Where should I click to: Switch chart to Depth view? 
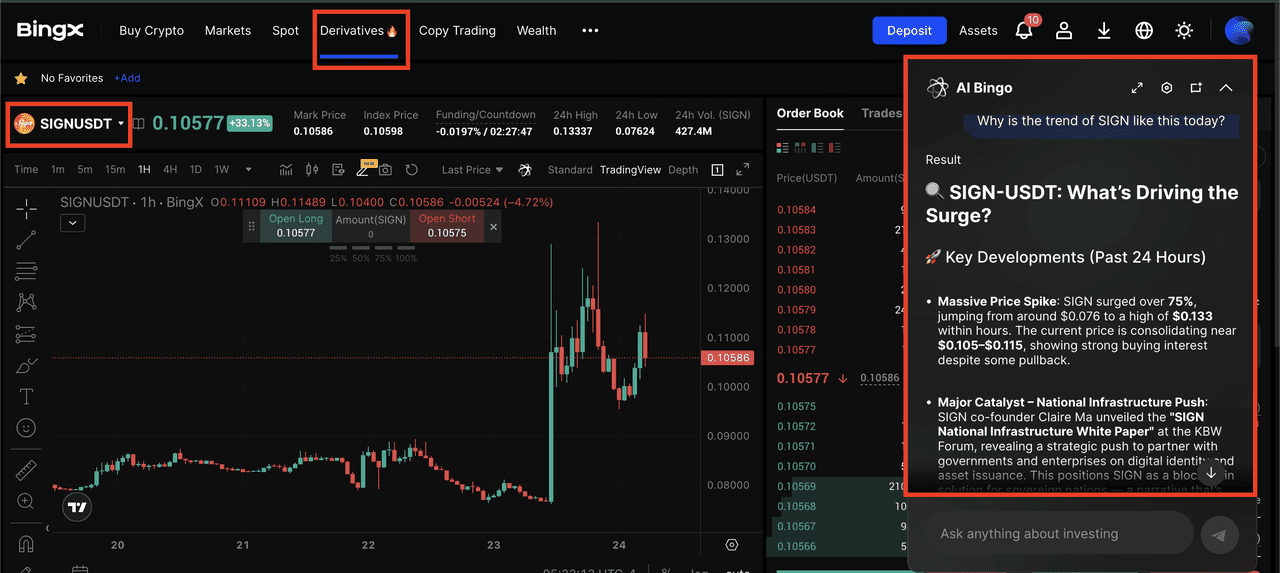683,170
